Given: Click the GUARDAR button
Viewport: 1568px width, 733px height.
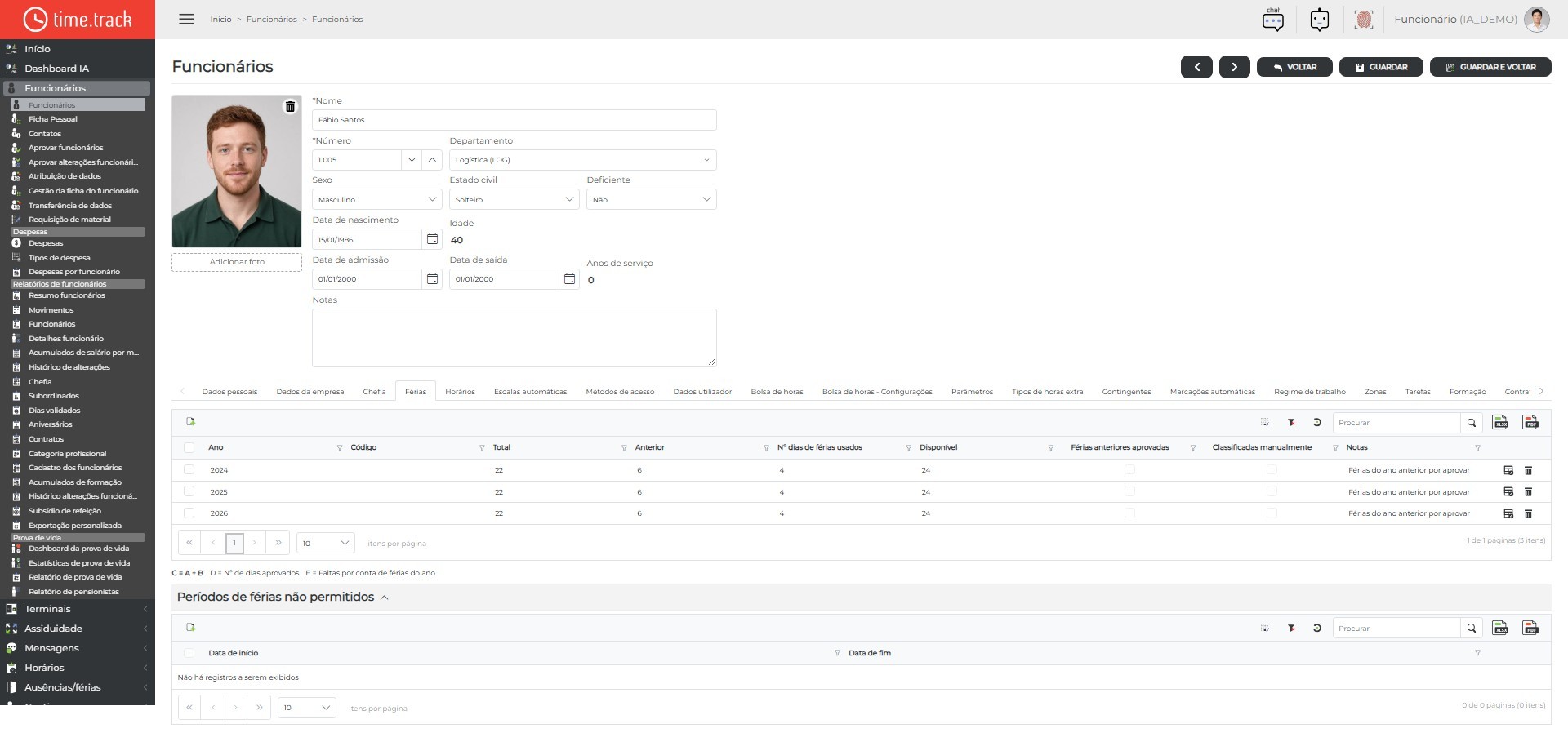Looking at the screenshot, I should [x=1381, y=67].
